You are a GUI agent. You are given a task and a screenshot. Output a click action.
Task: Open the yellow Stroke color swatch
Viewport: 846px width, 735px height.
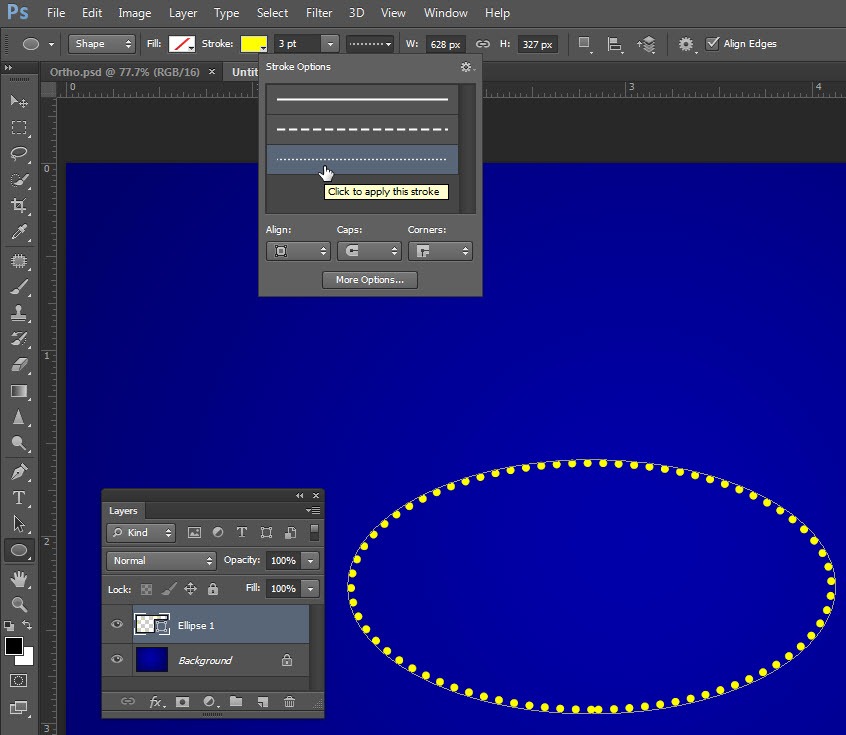tap(253, 44)
